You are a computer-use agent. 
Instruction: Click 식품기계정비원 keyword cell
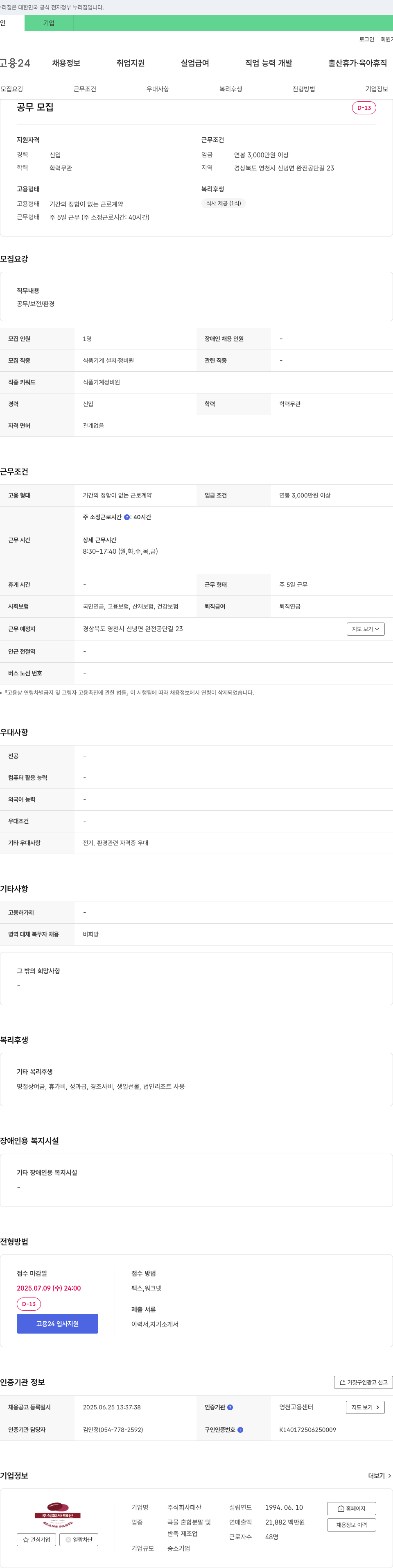101,382
